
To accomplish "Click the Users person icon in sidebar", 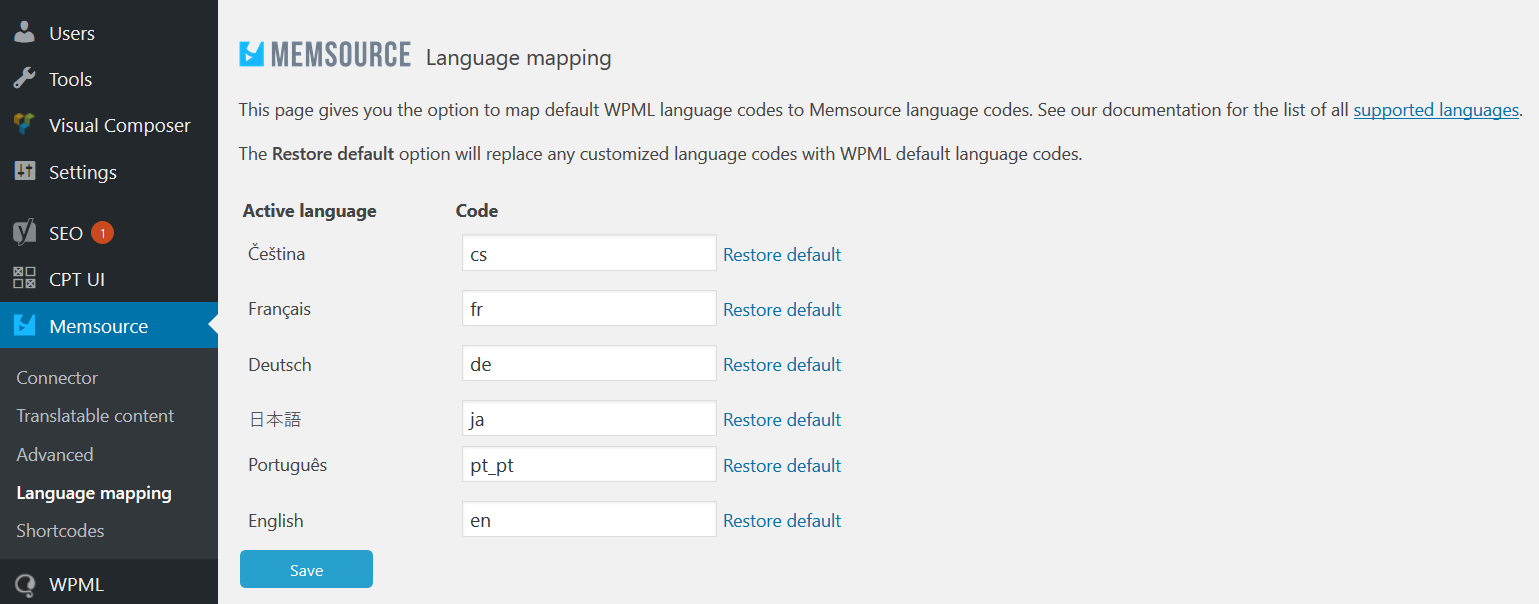I will click(25, 31).
